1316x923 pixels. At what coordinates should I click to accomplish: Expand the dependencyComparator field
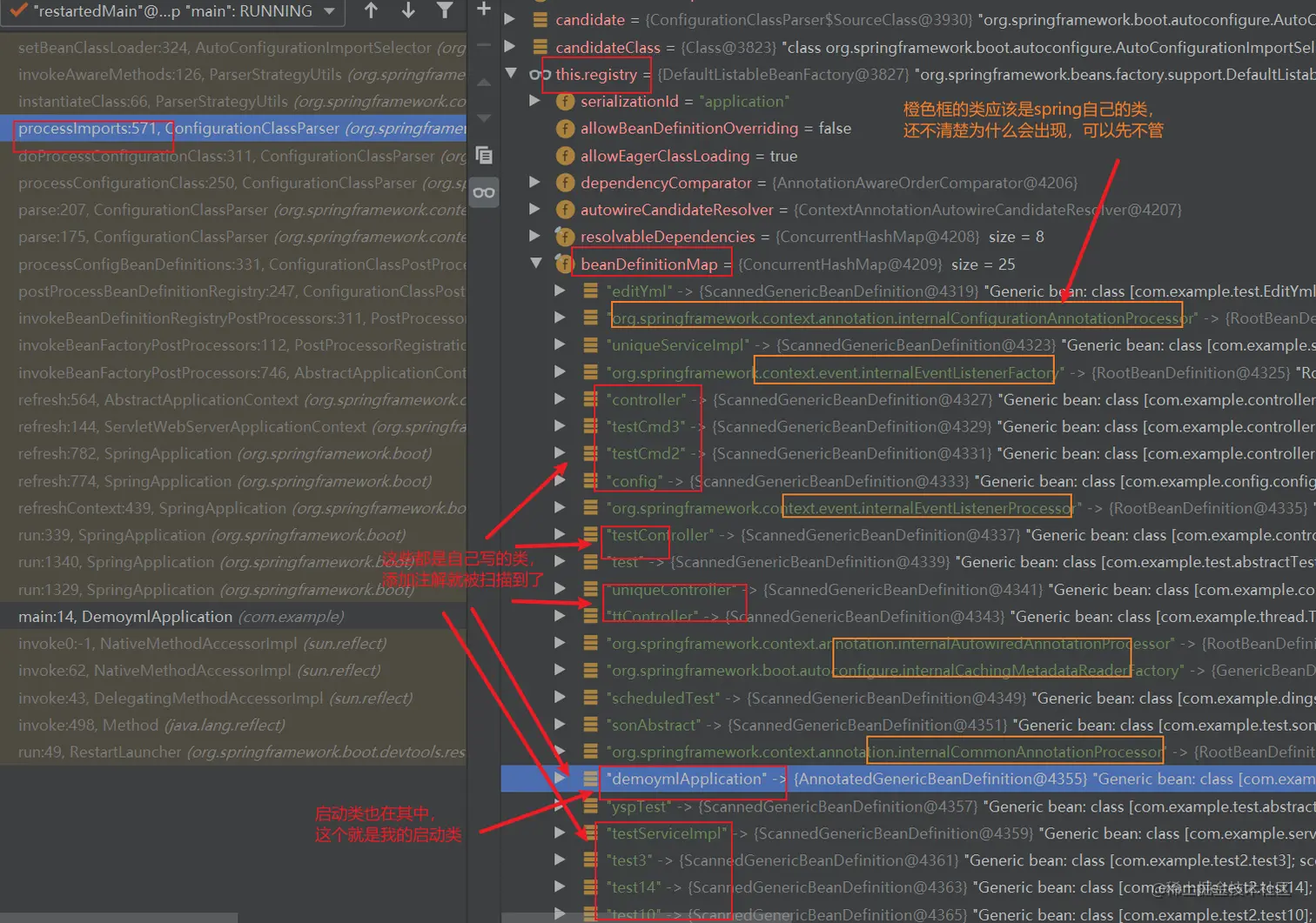(536, 183)
